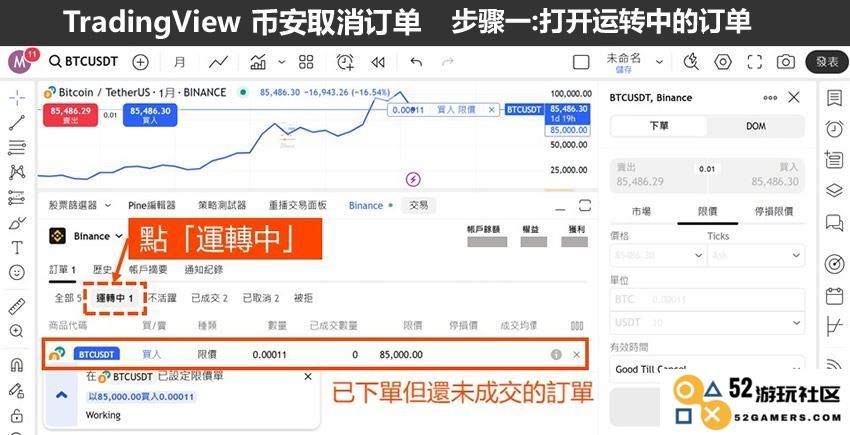The image size is (850, 435).
Task: Toggle lock all drawings
Action: point(17,416)
